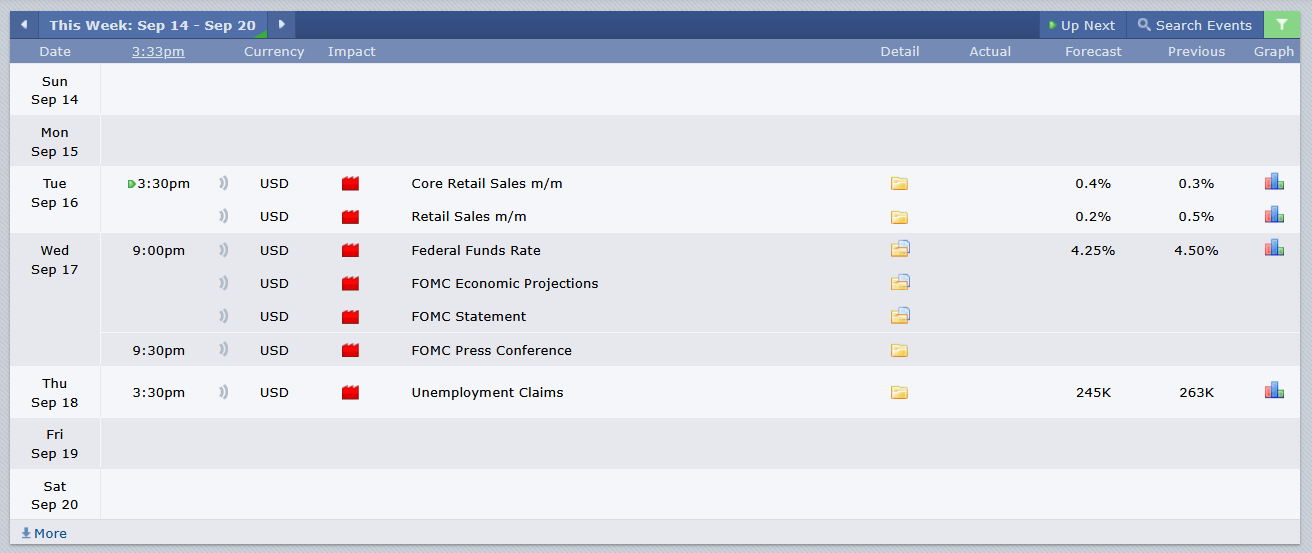Click the 3:33pm time setting link
The width and height of the screenshot is (1312, 553).
point(158,51)
